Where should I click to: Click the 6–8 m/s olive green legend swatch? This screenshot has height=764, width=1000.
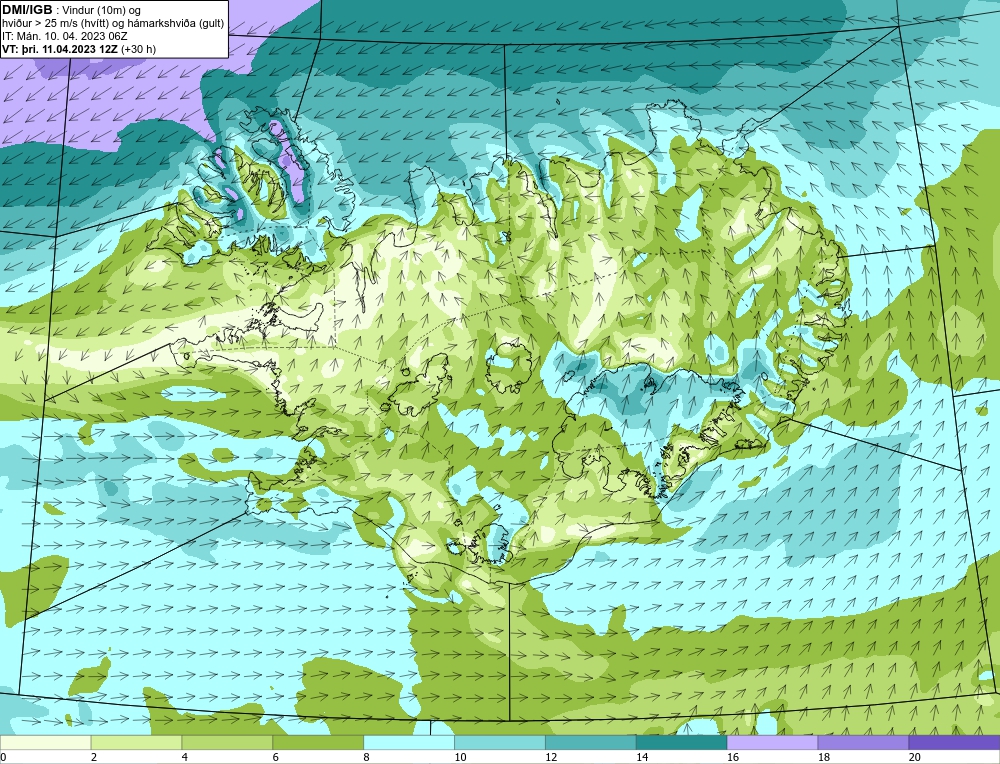point(318,742)
